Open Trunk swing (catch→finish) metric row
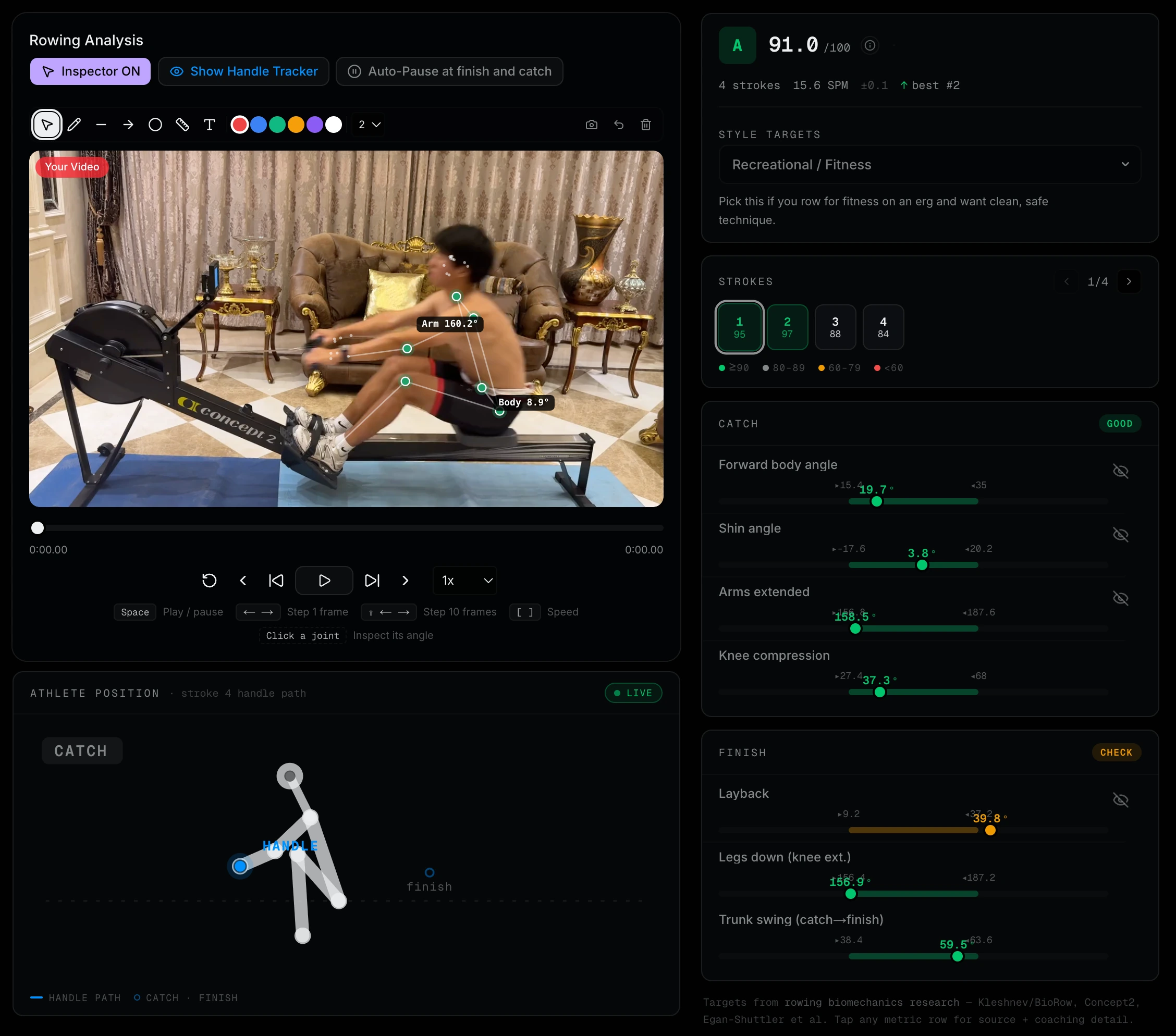This screenshot has height=1036, width=1176. pyautogui.click(x=930, y=938)
